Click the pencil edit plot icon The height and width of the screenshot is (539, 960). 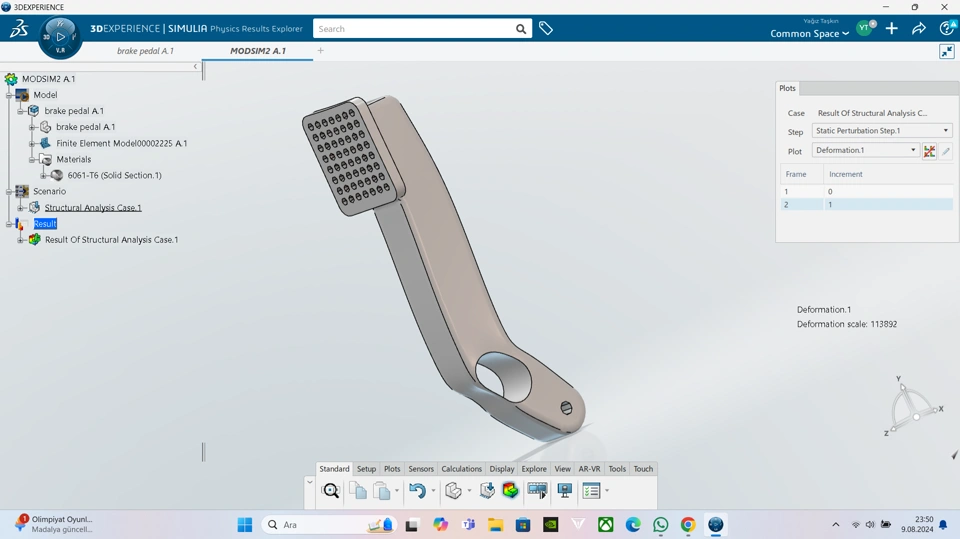point(946,151)
